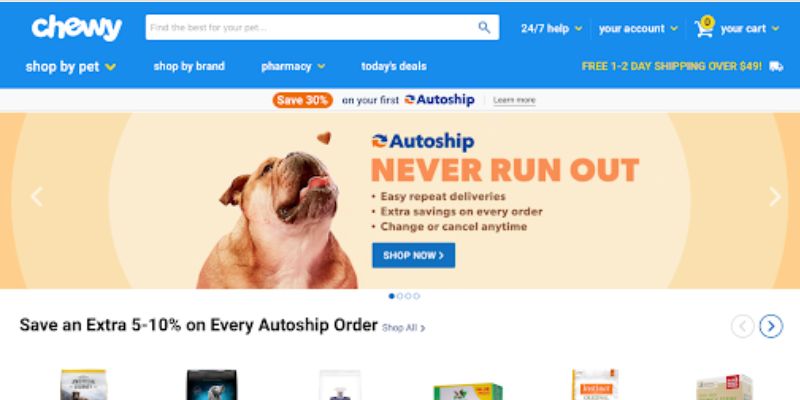Open shop by brand menu item

[x=189, y=66]
